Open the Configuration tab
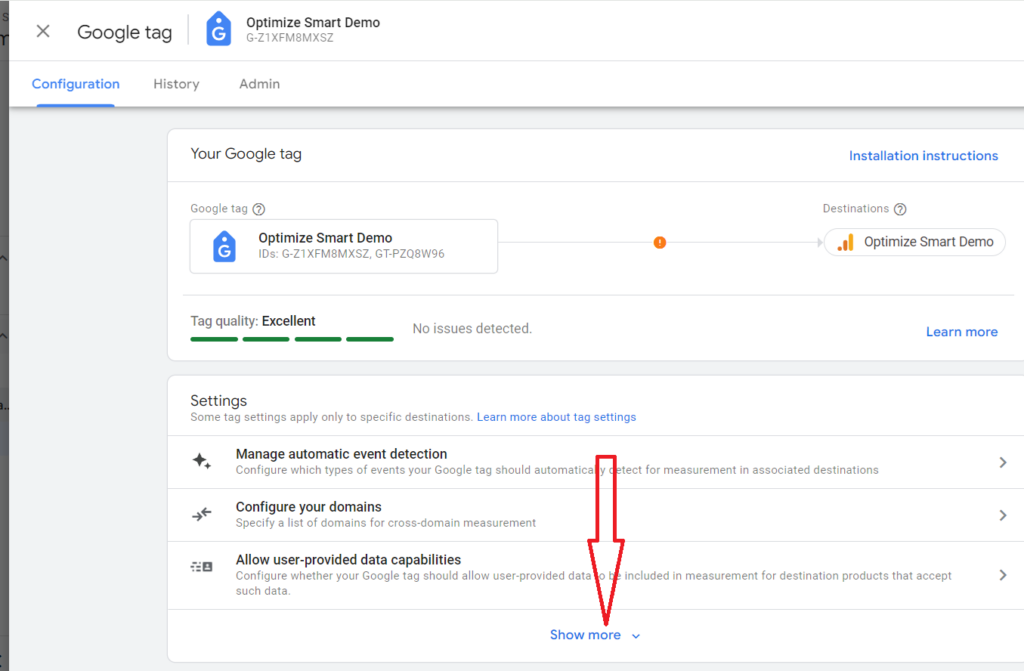The image size is (1024, 671). click(76, 84)
